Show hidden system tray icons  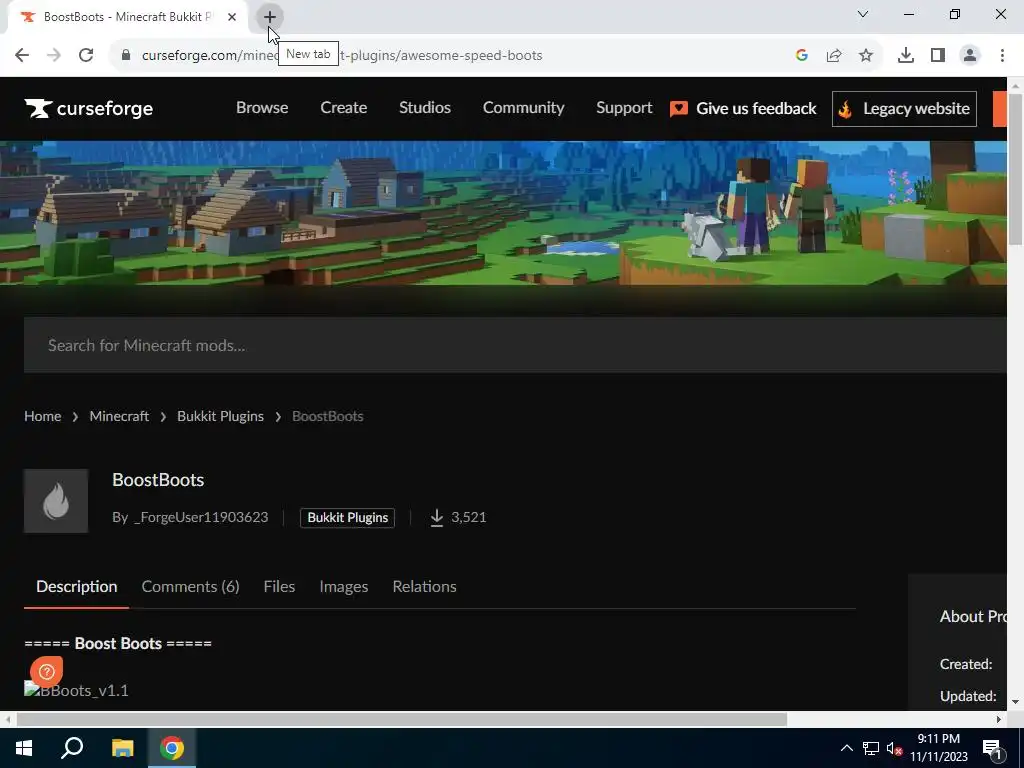[x=846, y=748]
